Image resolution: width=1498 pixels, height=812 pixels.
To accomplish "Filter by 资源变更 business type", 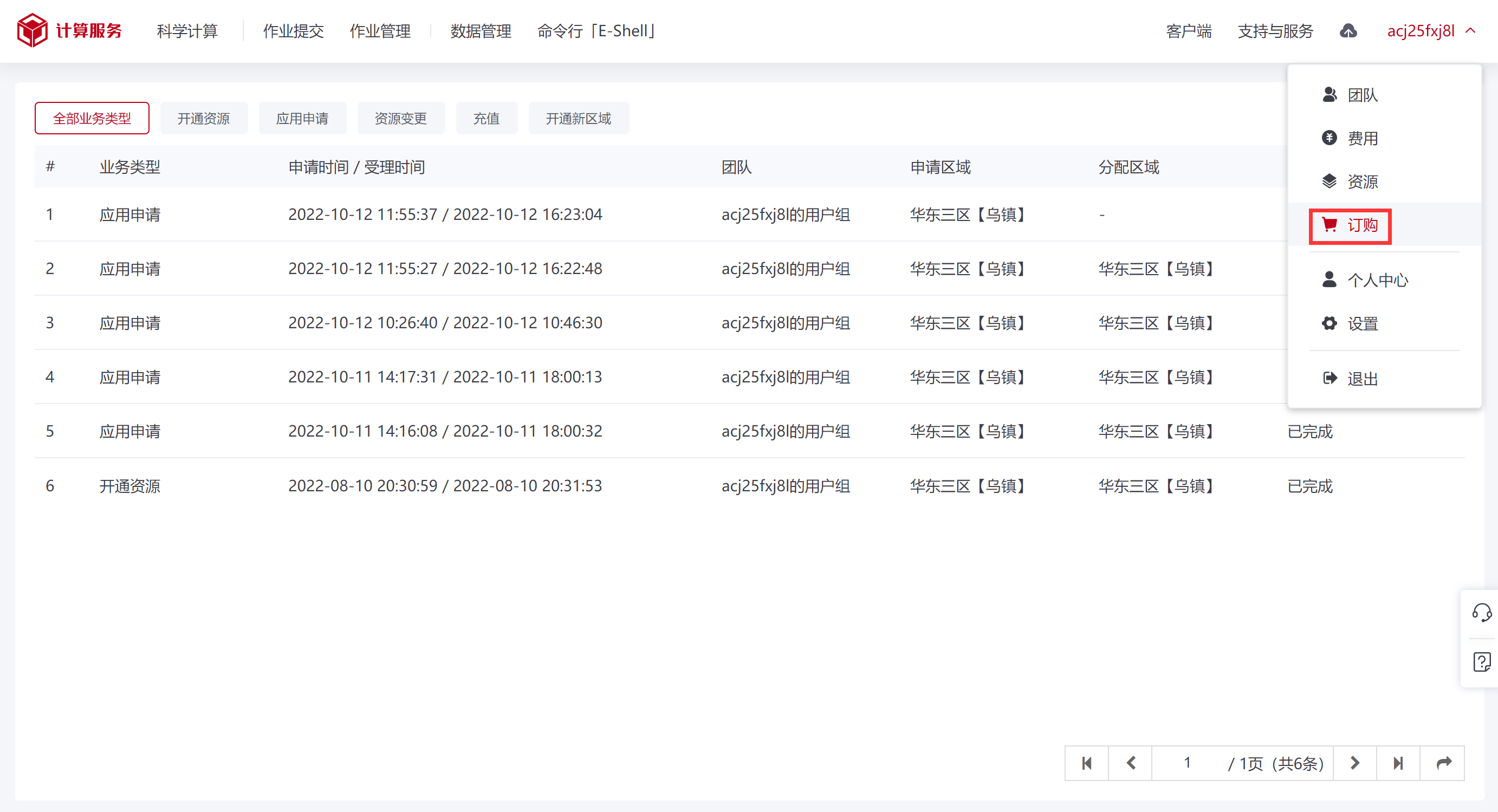I will tap(401, 119).
